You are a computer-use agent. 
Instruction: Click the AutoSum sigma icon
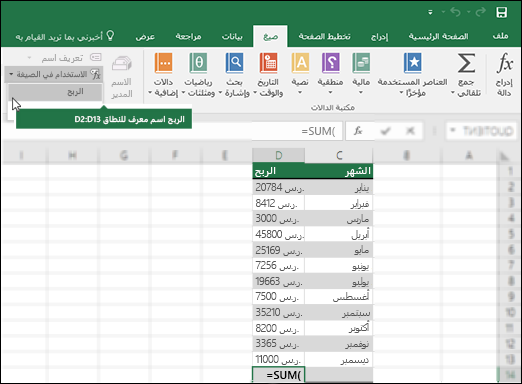pos(466,63)
